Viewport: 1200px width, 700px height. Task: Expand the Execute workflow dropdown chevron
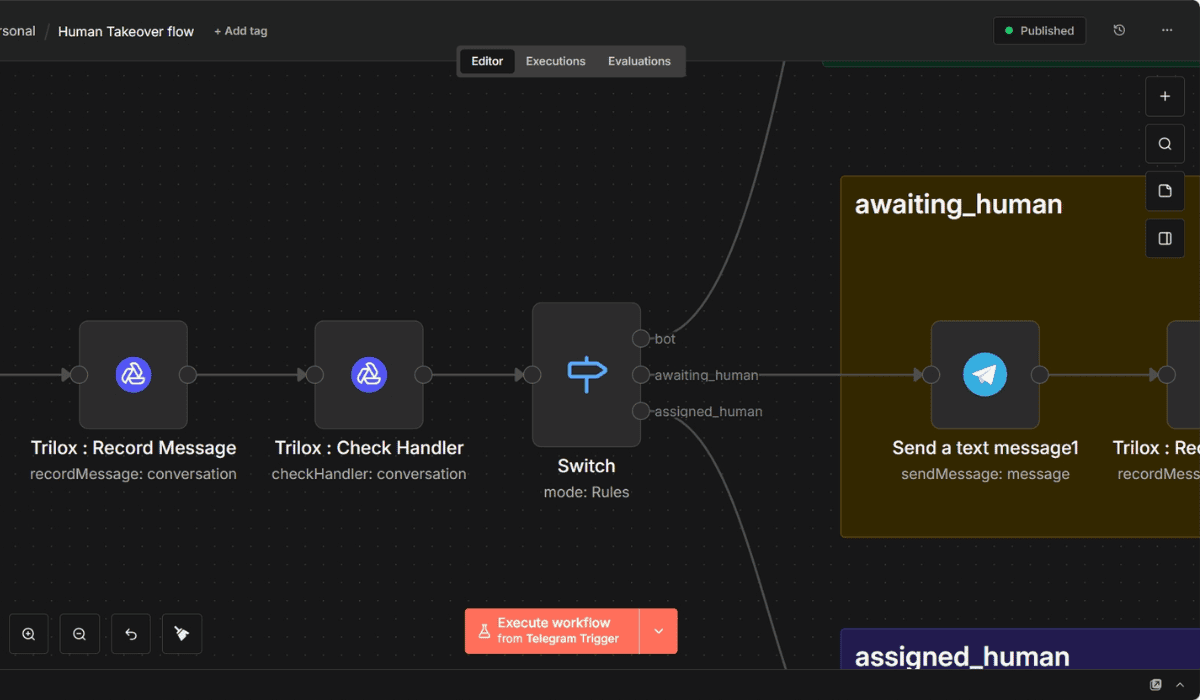click(659, 630)
